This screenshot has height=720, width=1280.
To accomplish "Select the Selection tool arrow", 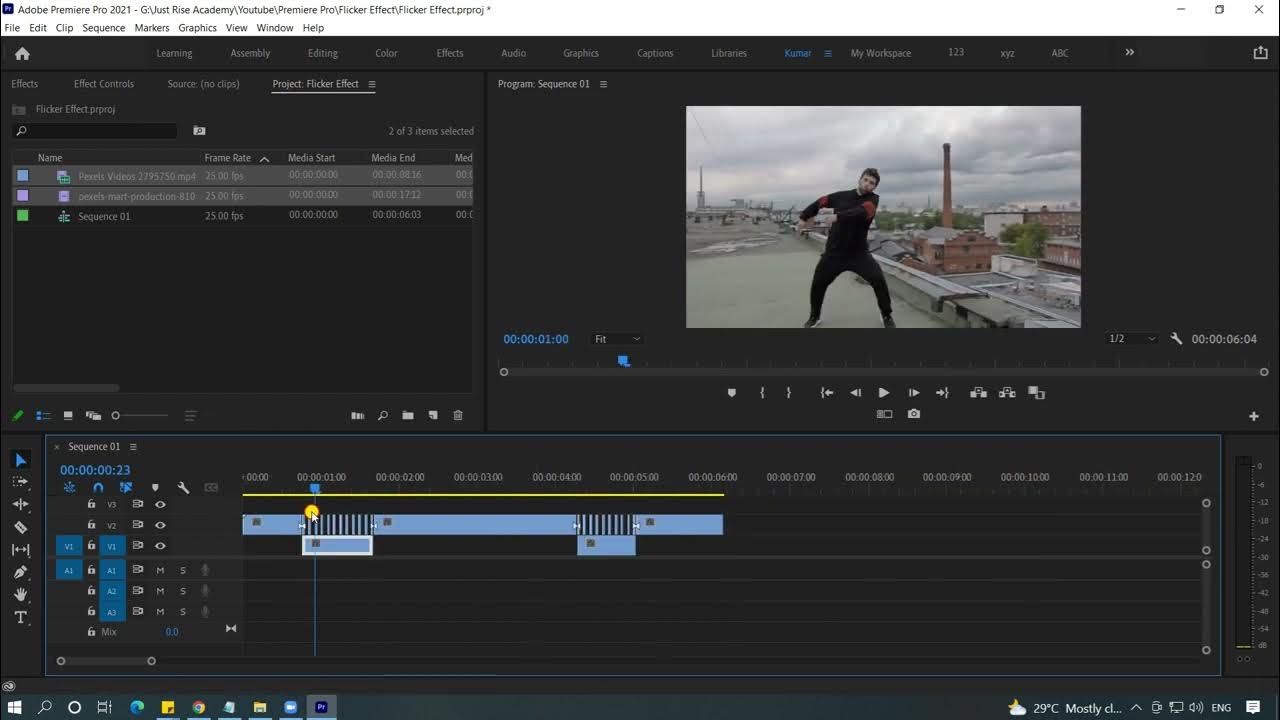I will pos(21,460).
